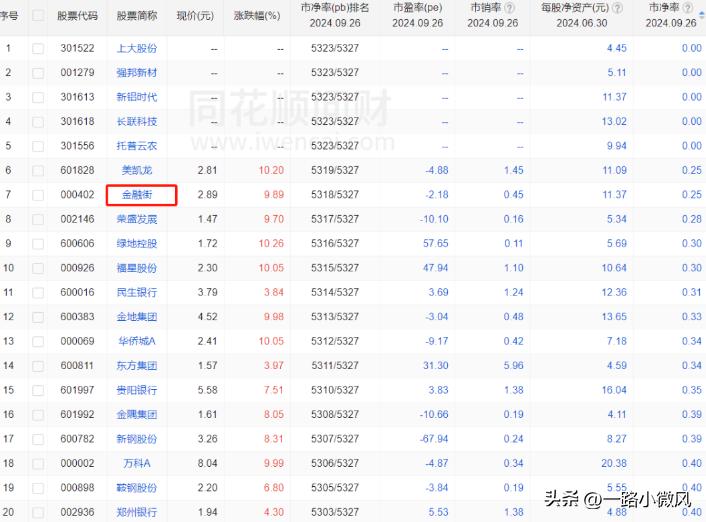Open stock link 东方集团
706x522 pixels.
pos(137,365)
